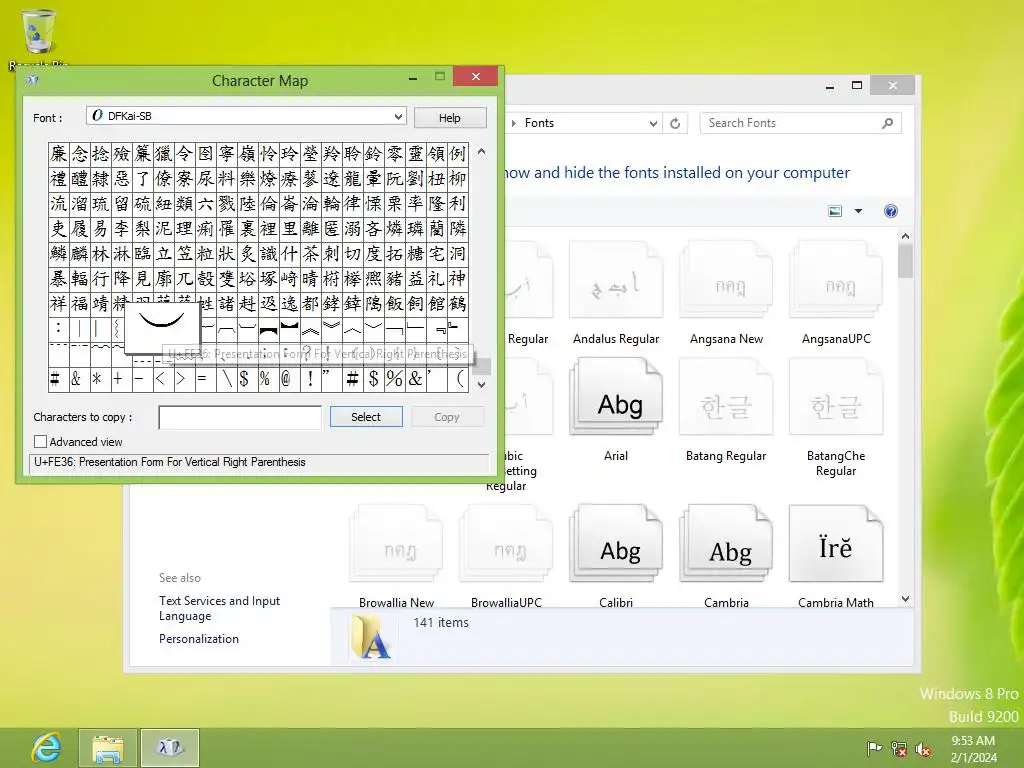Screen dimensions: 1024x768
Task: Click the Search Fonts magnifier icon
Action: (x=887, y=123)
